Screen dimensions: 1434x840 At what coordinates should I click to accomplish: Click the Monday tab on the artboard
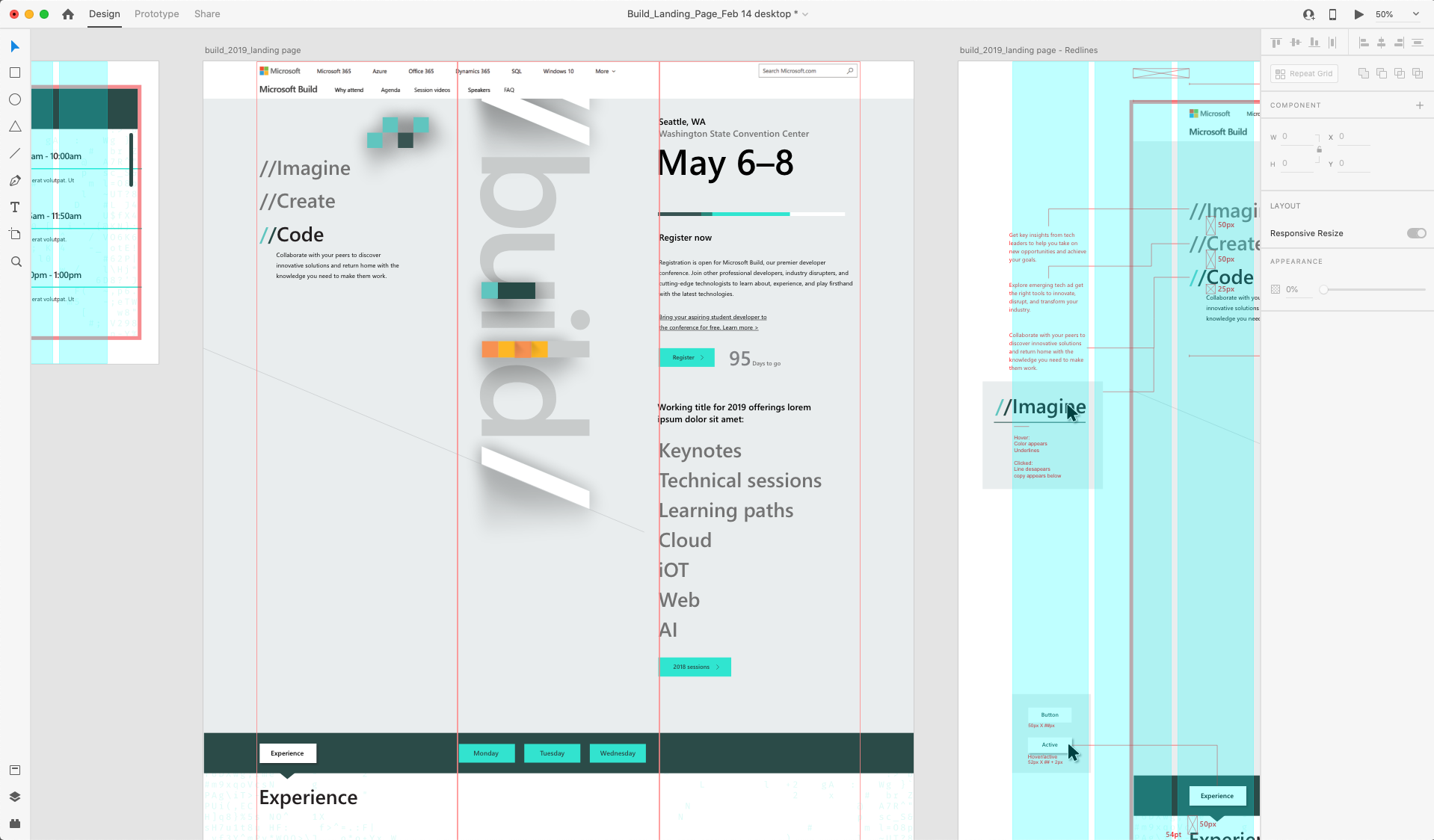click(x=486, y=753)
